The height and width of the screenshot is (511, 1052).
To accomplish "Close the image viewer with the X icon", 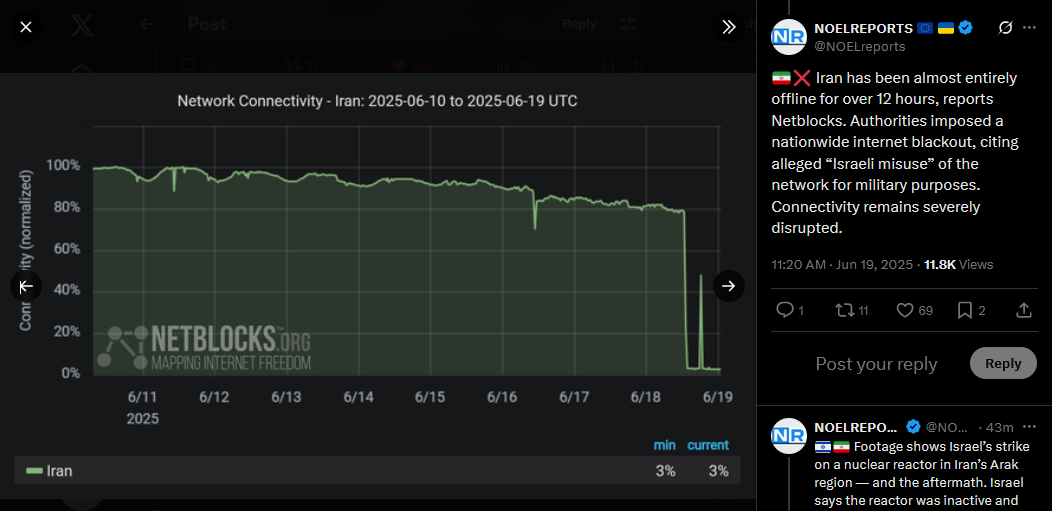I will tap(25, 27).
